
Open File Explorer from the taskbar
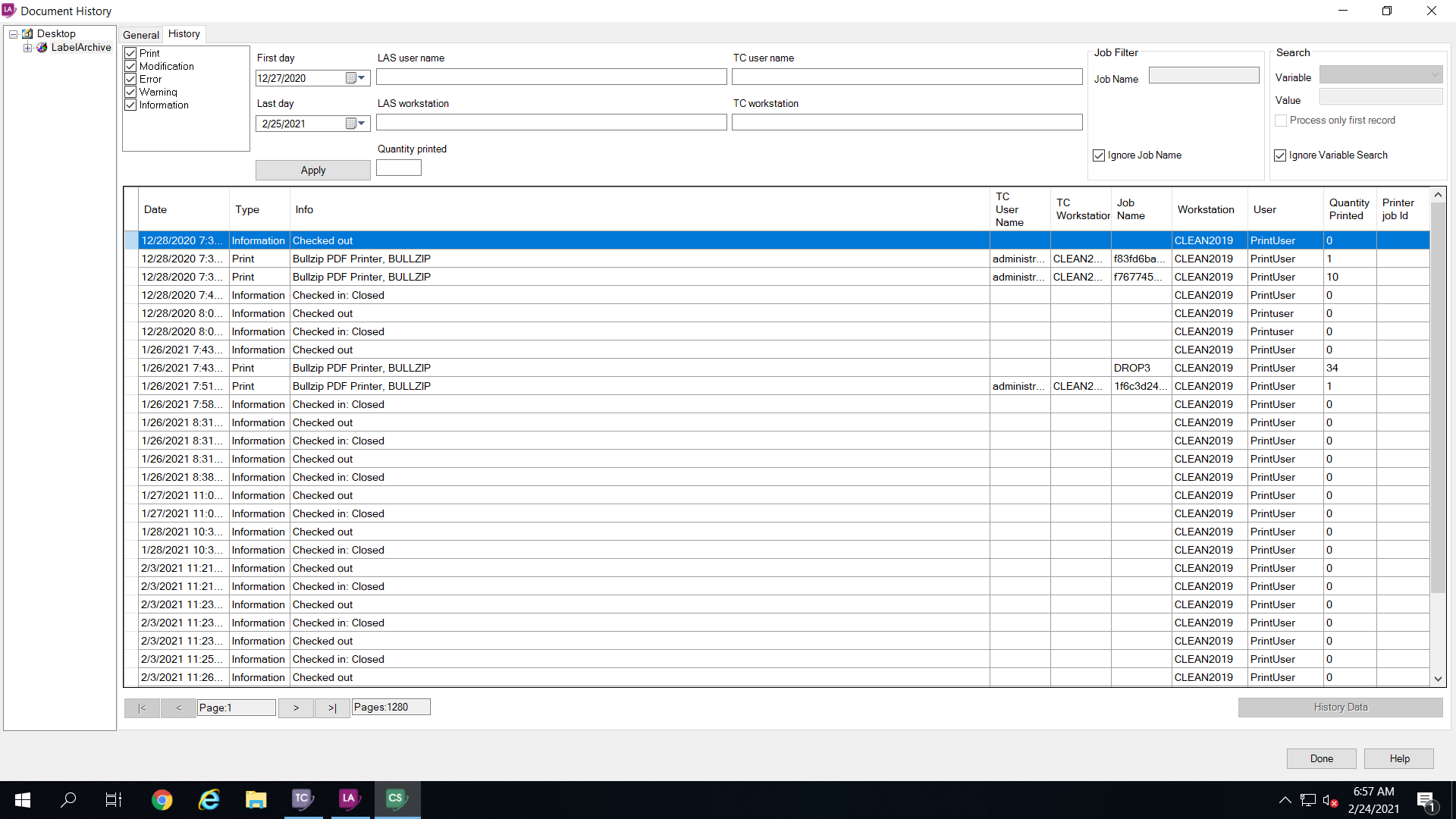pos(256,799)
